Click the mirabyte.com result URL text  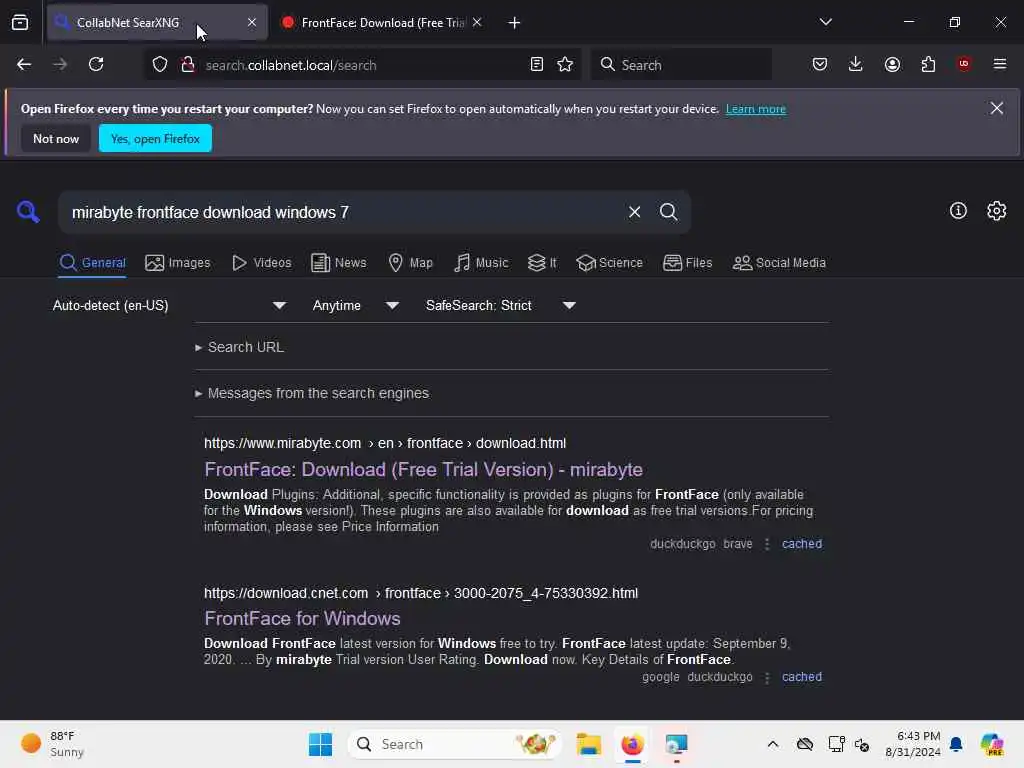385,443
